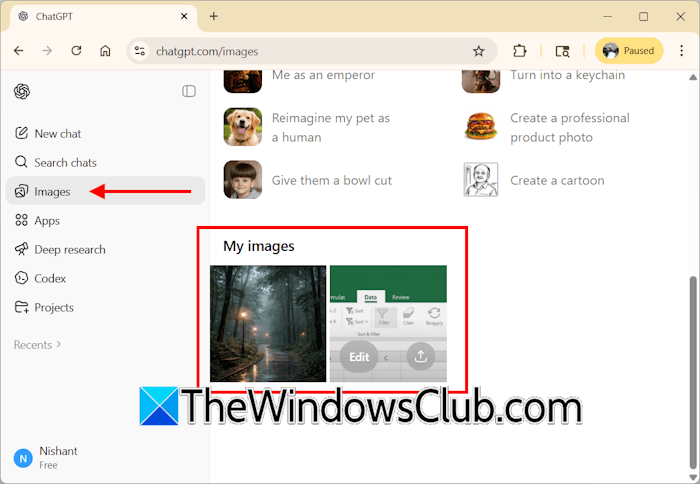Click the Paused profile button
This screenshot has height=484, width=700.
coord(629,51)
